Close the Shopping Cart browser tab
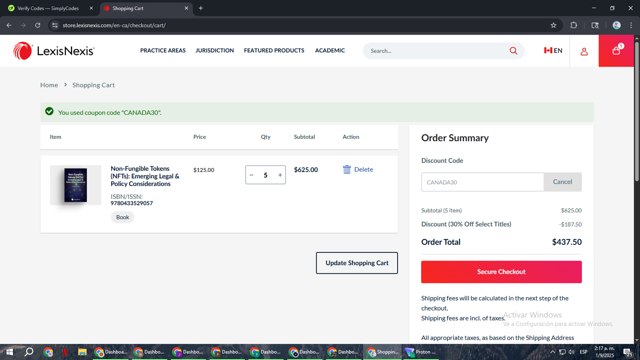640x360 pixels. coord(186,8)
